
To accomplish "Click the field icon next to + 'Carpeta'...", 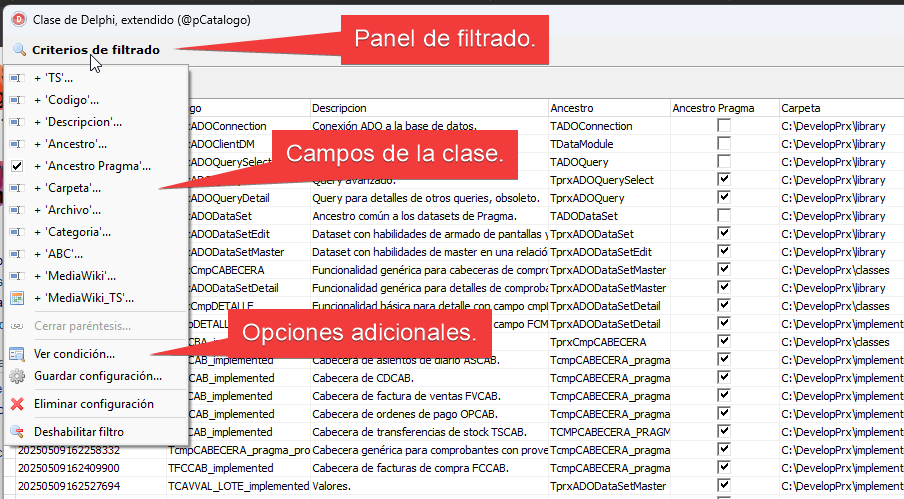I will click(x=17, y=188).
